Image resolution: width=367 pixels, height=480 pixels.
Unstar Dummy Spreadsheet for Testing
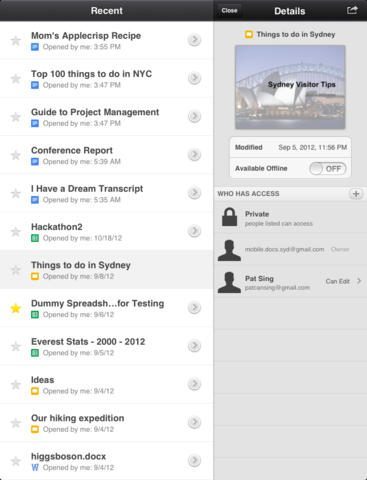pyautogui.click(x=16, y=308)
